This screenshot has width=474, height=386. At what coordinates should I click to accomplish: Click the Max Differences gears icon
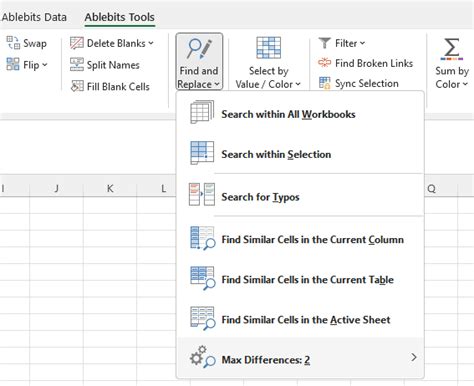pyautogui.click(x=202, y=357)
